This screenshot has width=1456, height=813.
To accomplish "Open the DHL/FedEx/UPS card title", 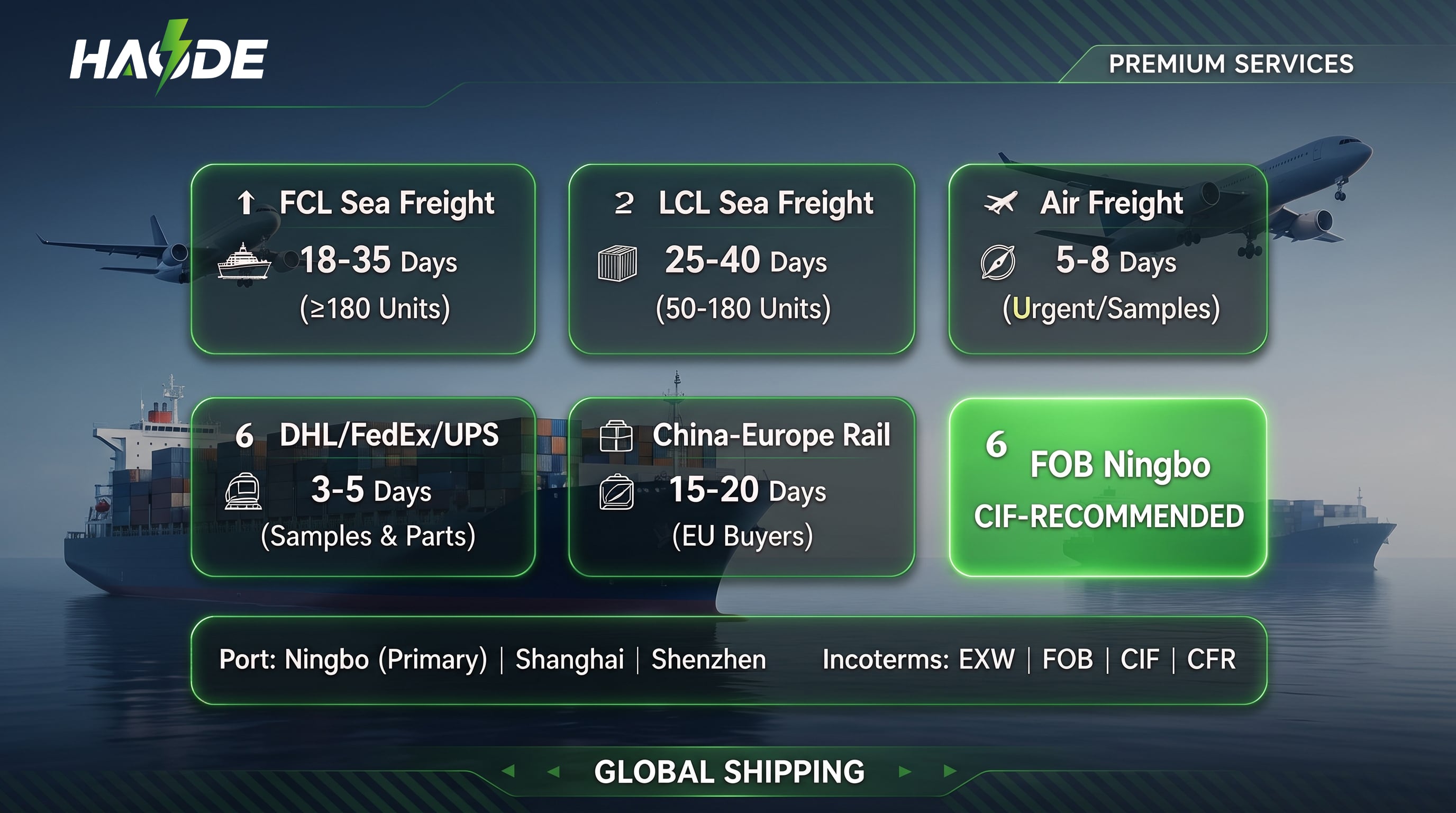I will tap(389, 435).
